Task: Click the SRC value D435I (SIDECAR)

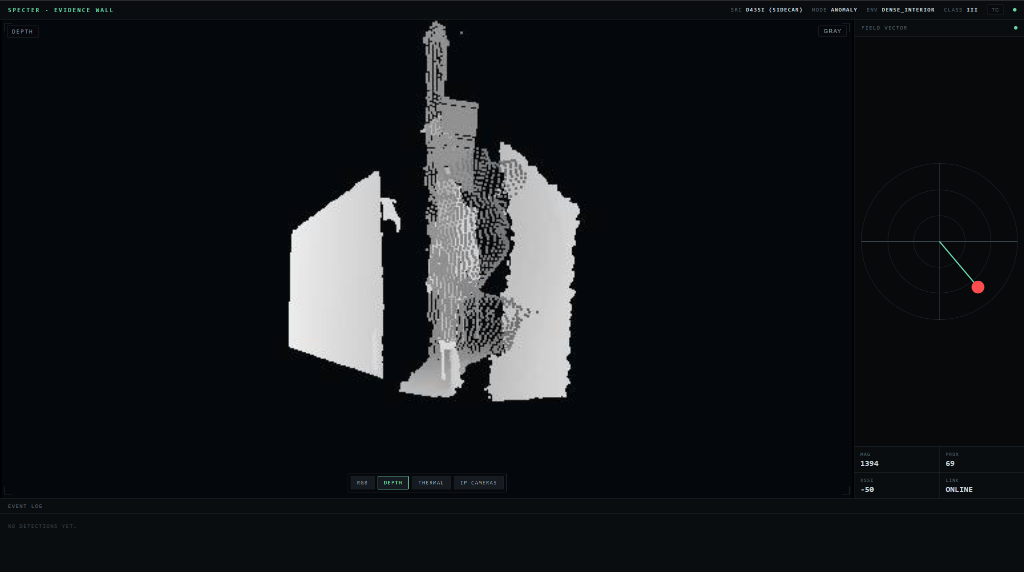Action: click(x=774, y=10)
